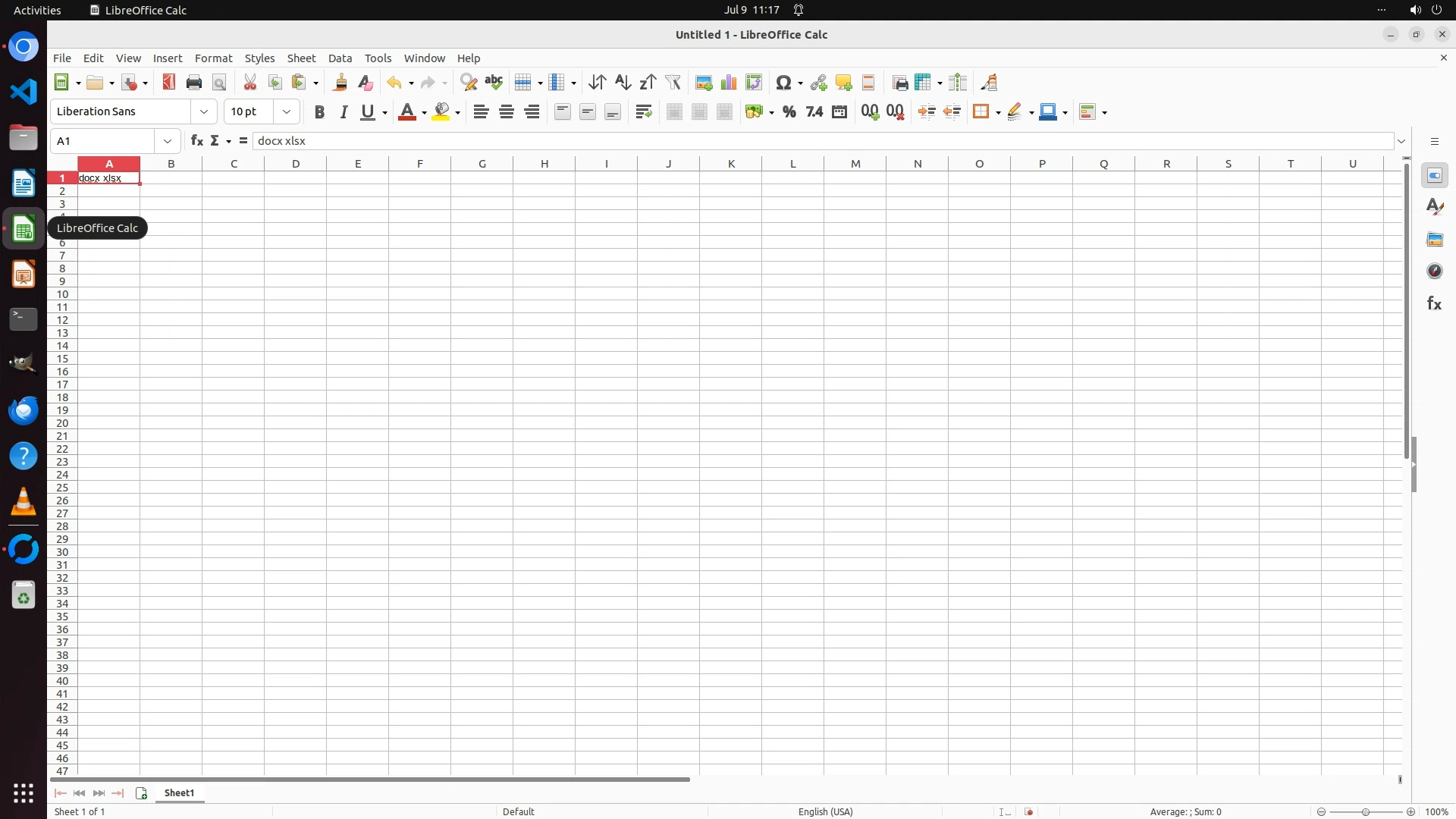Click the Clone Formatting paintbrush icon
Screen dimensions: 1456x819
[x=340, y=83]
